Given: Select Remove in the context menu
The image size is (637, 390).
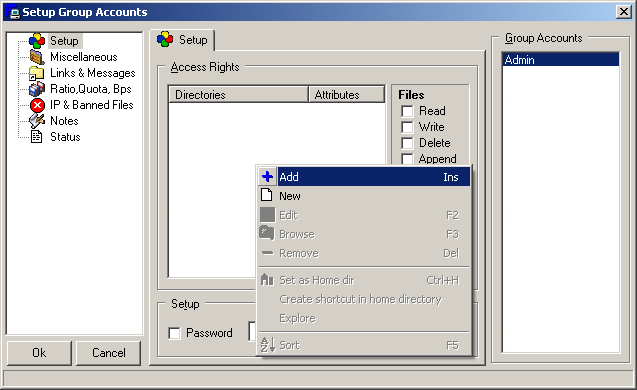Looking at the screenshot, I should pyautogui.click(x=364, y=253).
